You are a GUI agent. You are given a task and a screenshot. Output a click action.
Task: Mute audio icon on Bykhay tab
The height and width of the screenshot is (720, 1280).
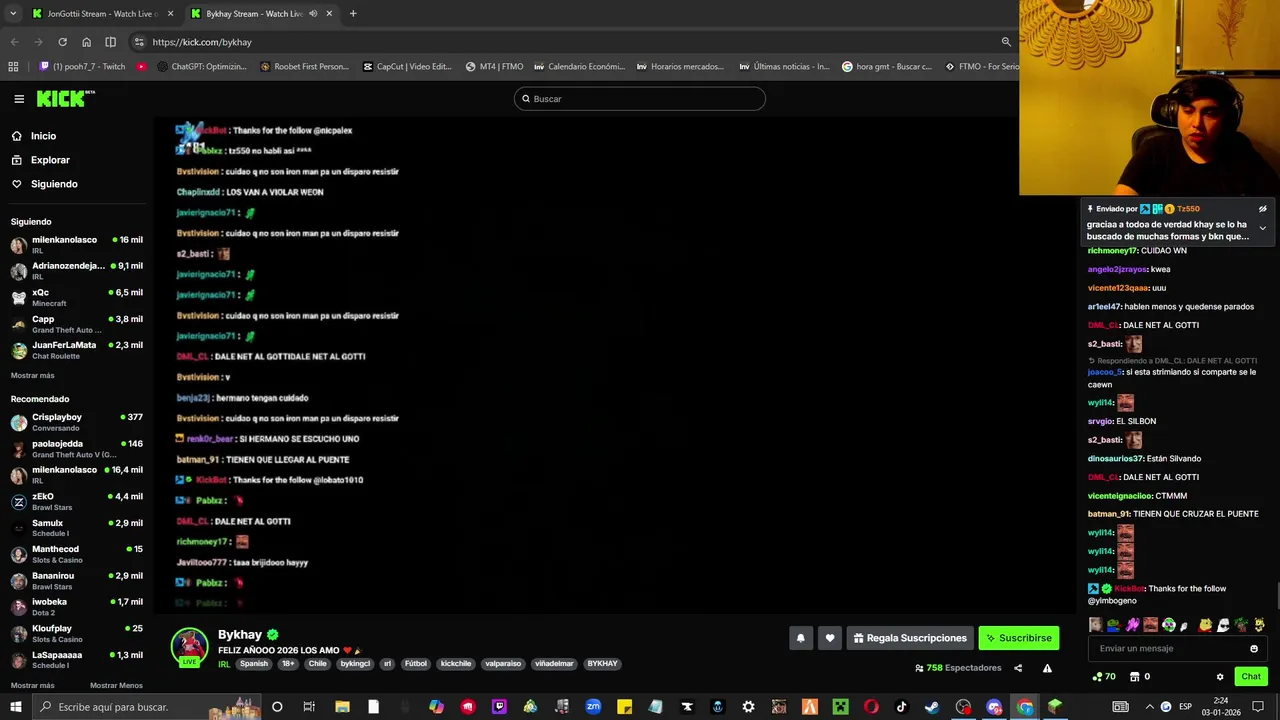point(313,14)
